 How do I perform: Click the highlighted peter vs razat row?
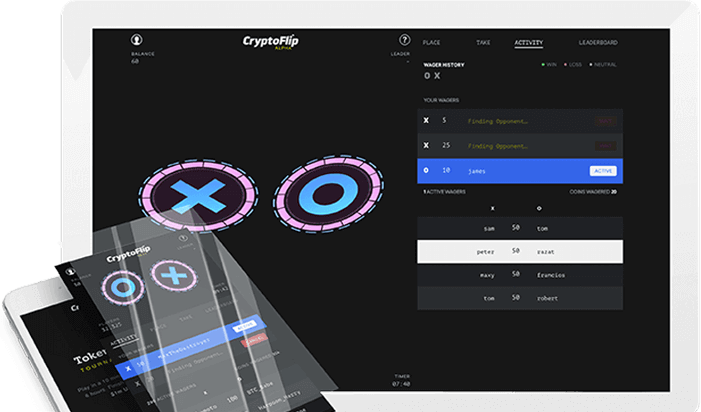point(520,251)
